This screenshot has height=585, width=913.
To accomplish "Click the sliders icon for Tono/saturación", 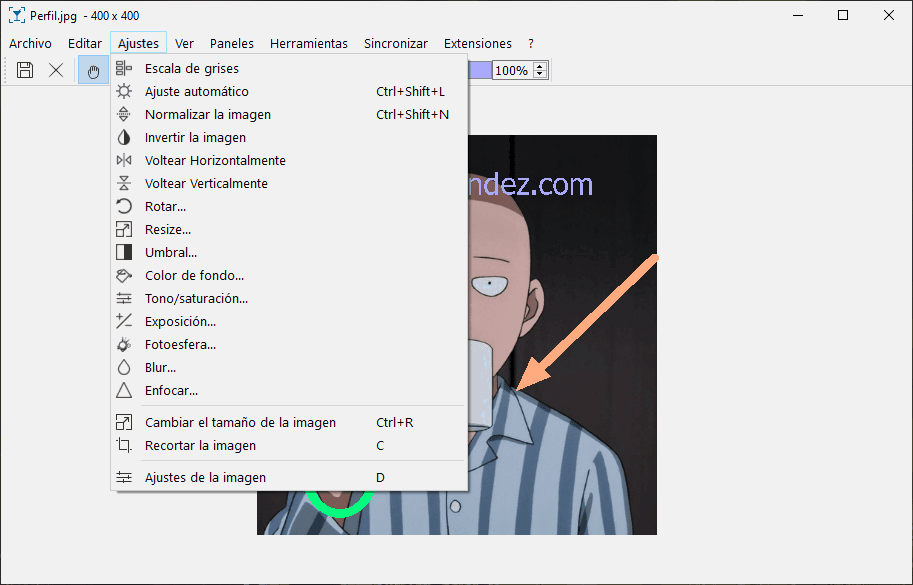I will (123, 298).
